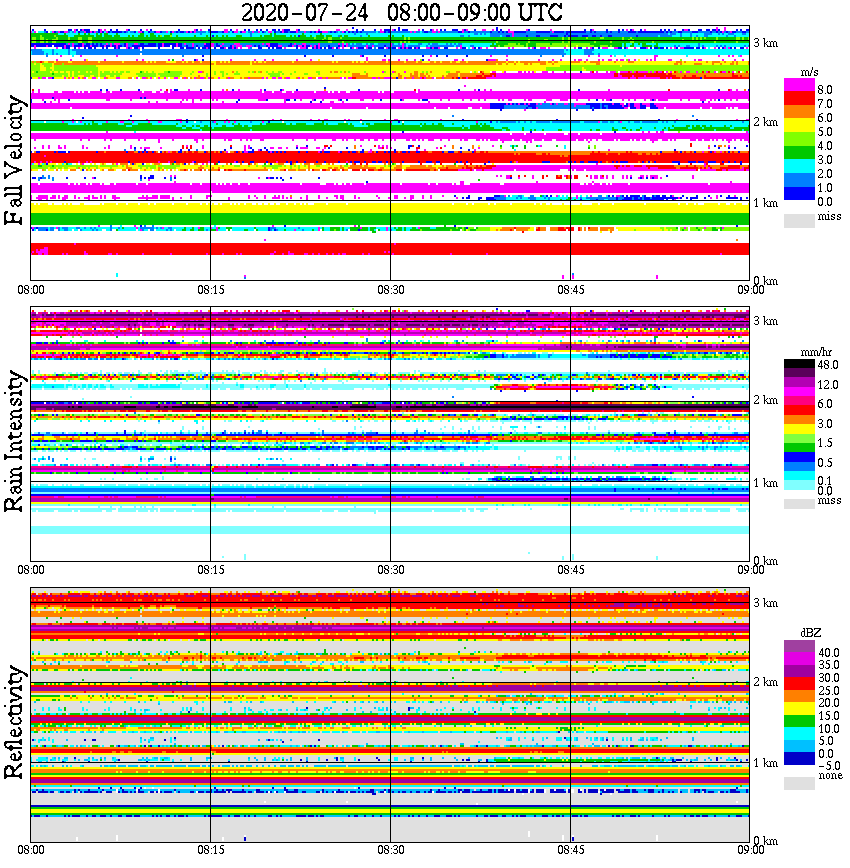The height and width of the screenshot is (868, 850).
Task: Pick the orange swatch in the mm/hr legend
Action: 799,419
